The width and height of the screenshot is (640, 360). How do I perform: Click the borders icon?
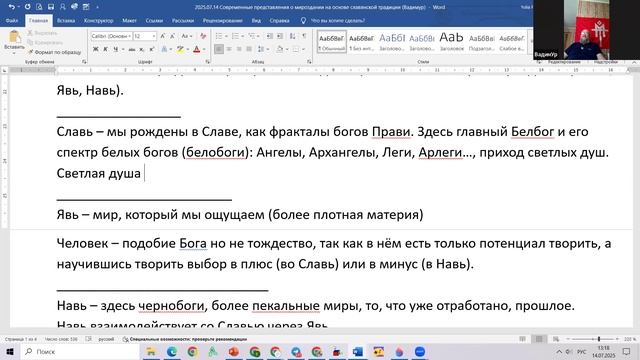coord(296,49)
